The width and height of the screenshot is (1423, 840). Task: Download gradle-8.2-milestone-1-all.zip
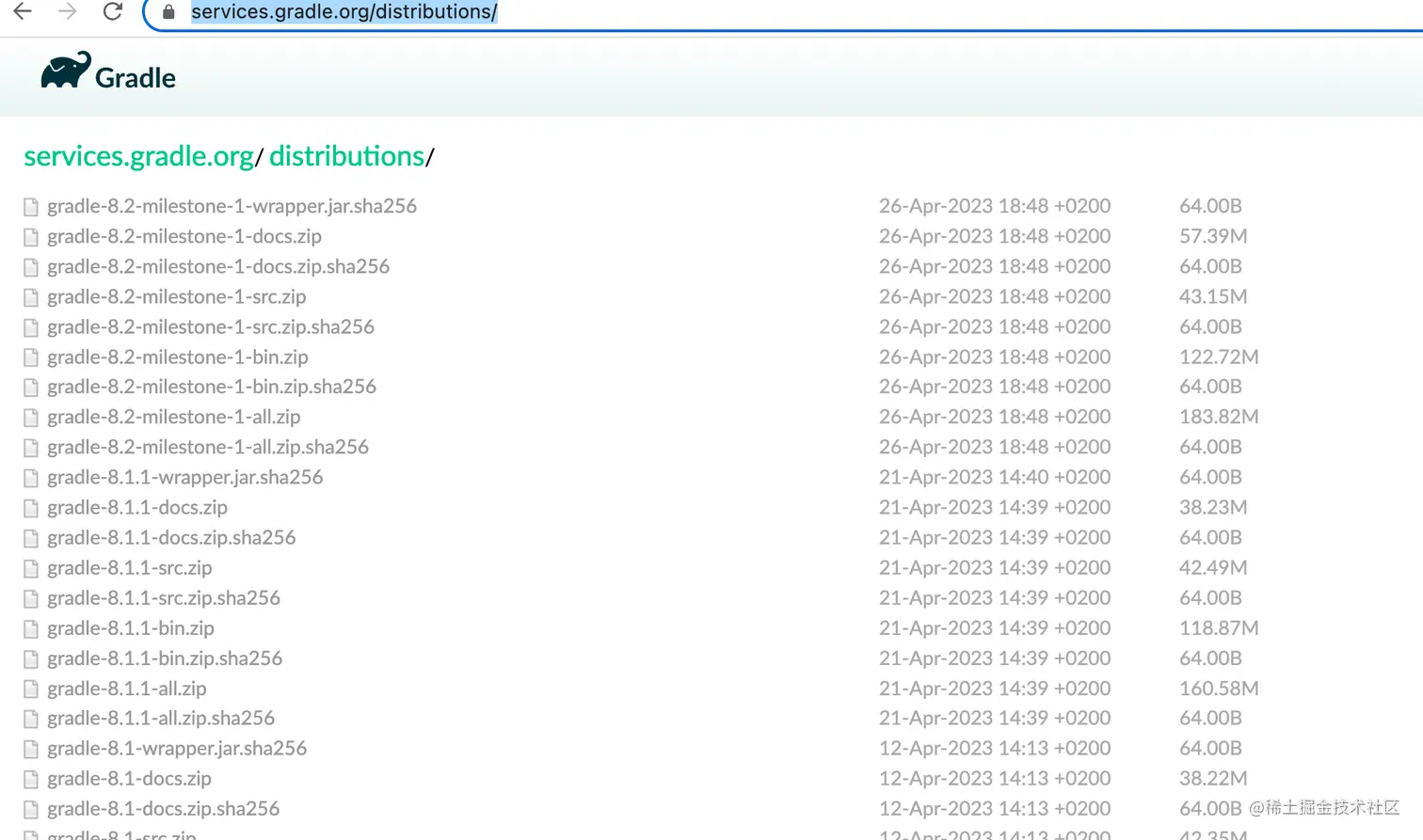174,417
